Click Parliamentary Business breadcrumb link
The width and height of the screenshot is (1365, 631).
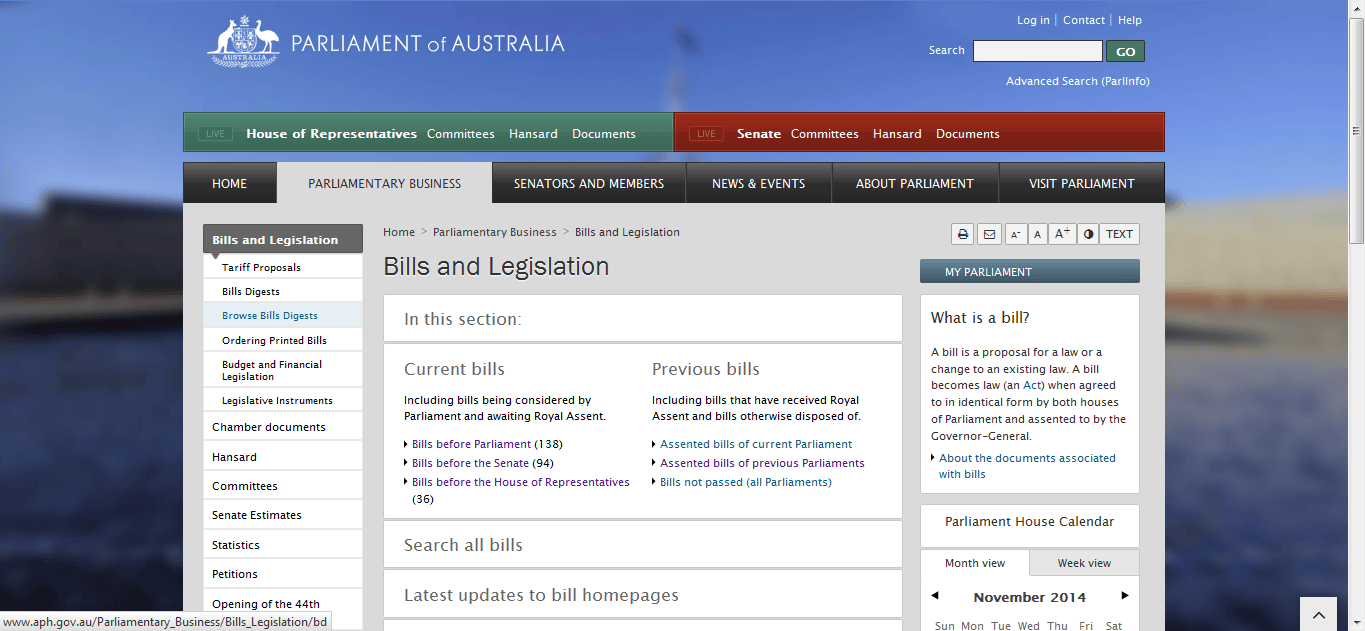coord(495,232)
